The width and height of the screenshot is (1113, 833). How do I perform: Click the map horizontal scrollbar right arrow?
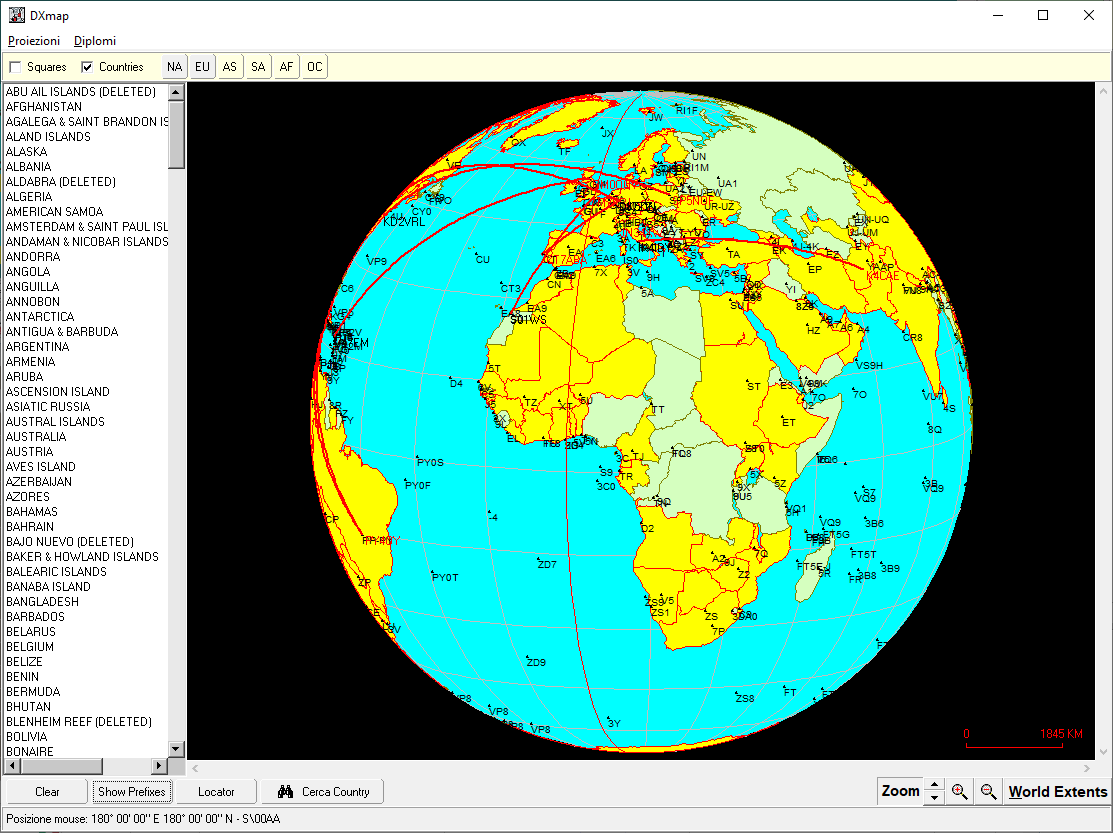1087,768
